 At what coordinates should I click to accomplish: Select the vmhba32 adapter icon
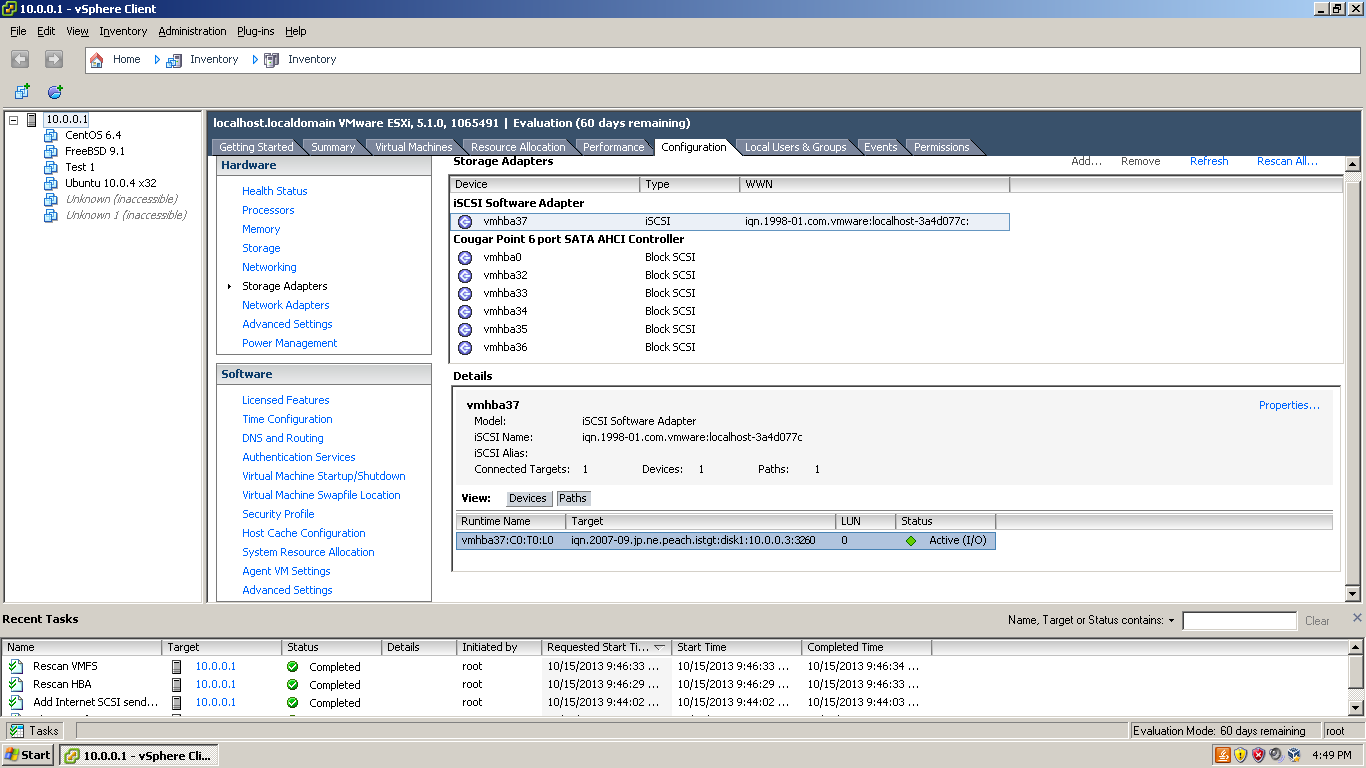pos(465,276)
